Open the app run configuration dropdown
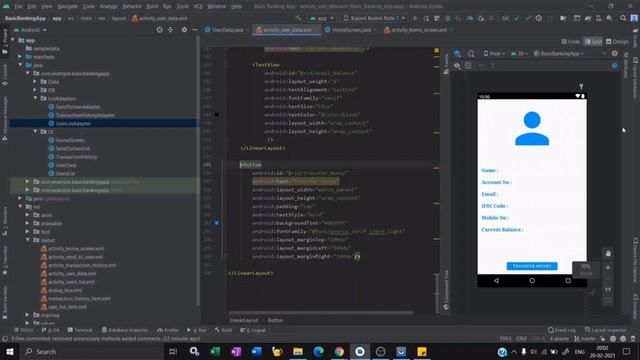 (322, 18)
